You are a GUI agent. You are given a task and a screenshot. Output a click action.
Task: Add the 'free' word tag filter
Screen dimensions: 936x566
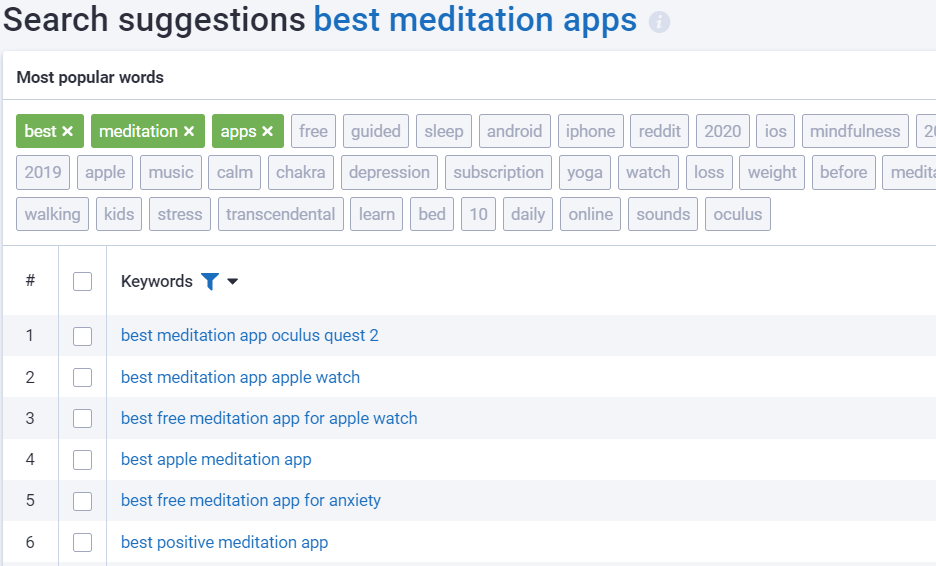coord(313,131)
